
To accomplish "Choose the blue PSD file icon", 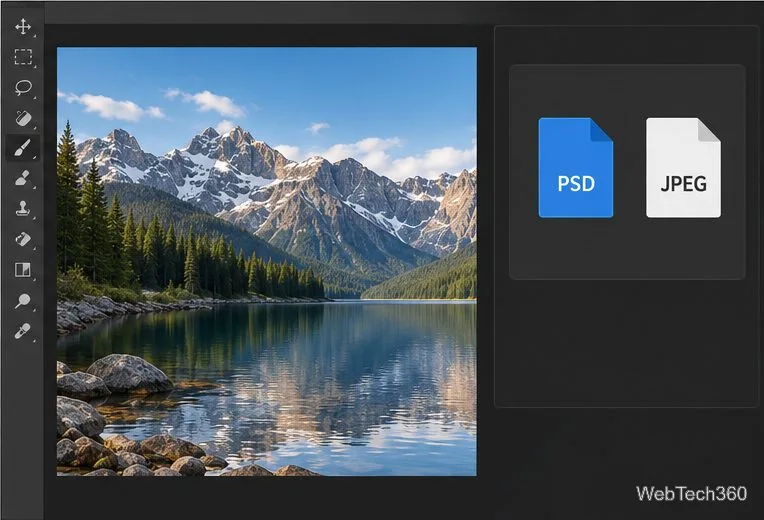I will (x=575, y=168).
